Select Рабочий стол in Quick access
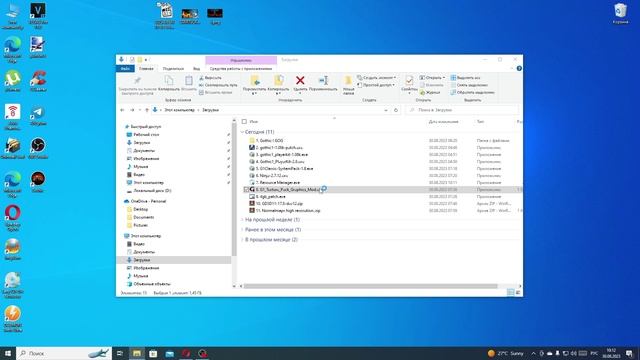The height and width of the screenshot is (360, 640). (146, 134)
